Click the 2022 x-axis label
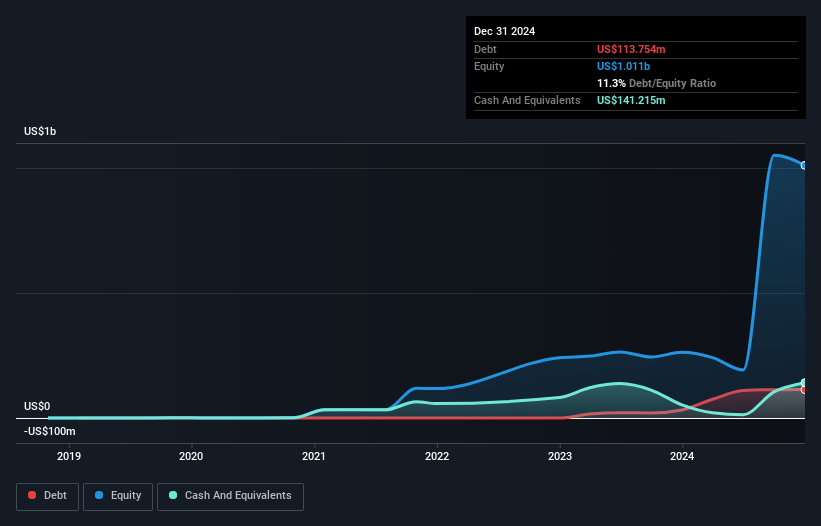Image resolution: width=821 pixels, height=526 pixels. [437, 456]
